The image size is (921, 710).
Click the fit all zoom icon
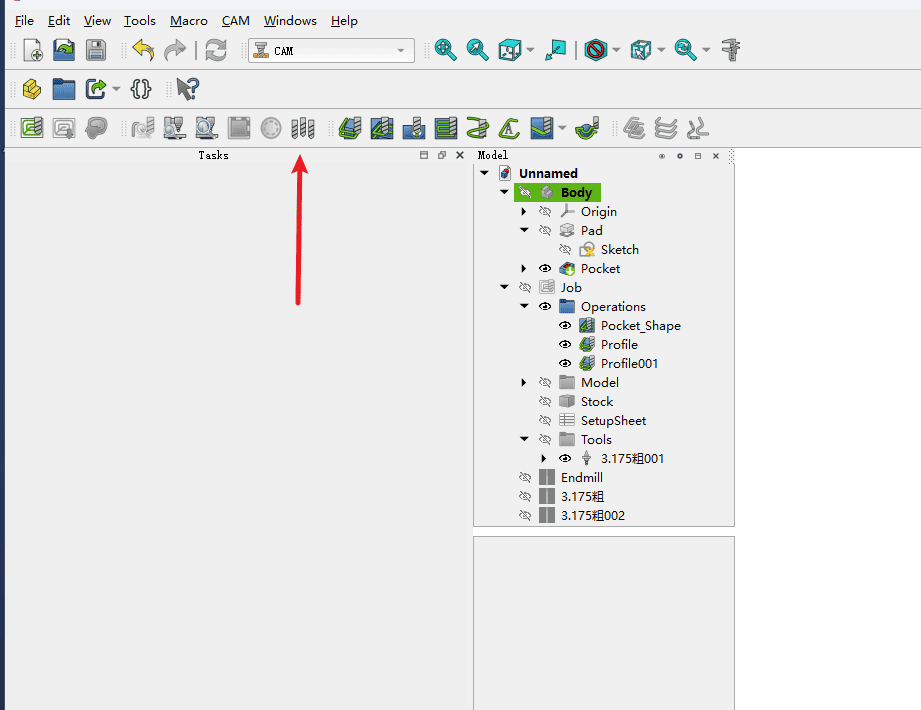coord(445,51)
